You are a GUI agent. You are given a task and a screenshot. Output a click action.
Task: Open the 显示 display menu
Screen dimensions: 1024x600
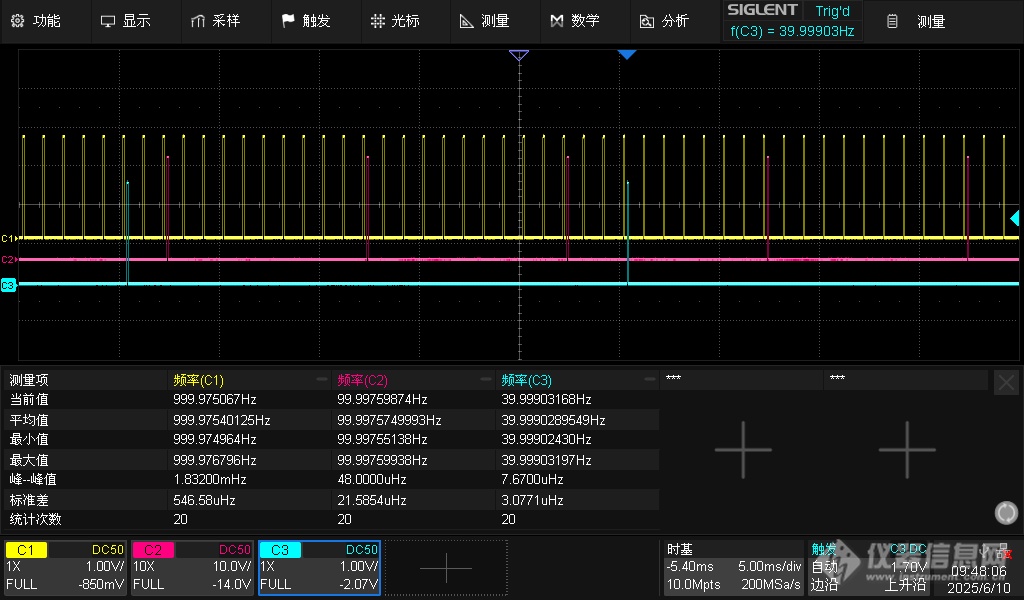[x=124, y=21]
